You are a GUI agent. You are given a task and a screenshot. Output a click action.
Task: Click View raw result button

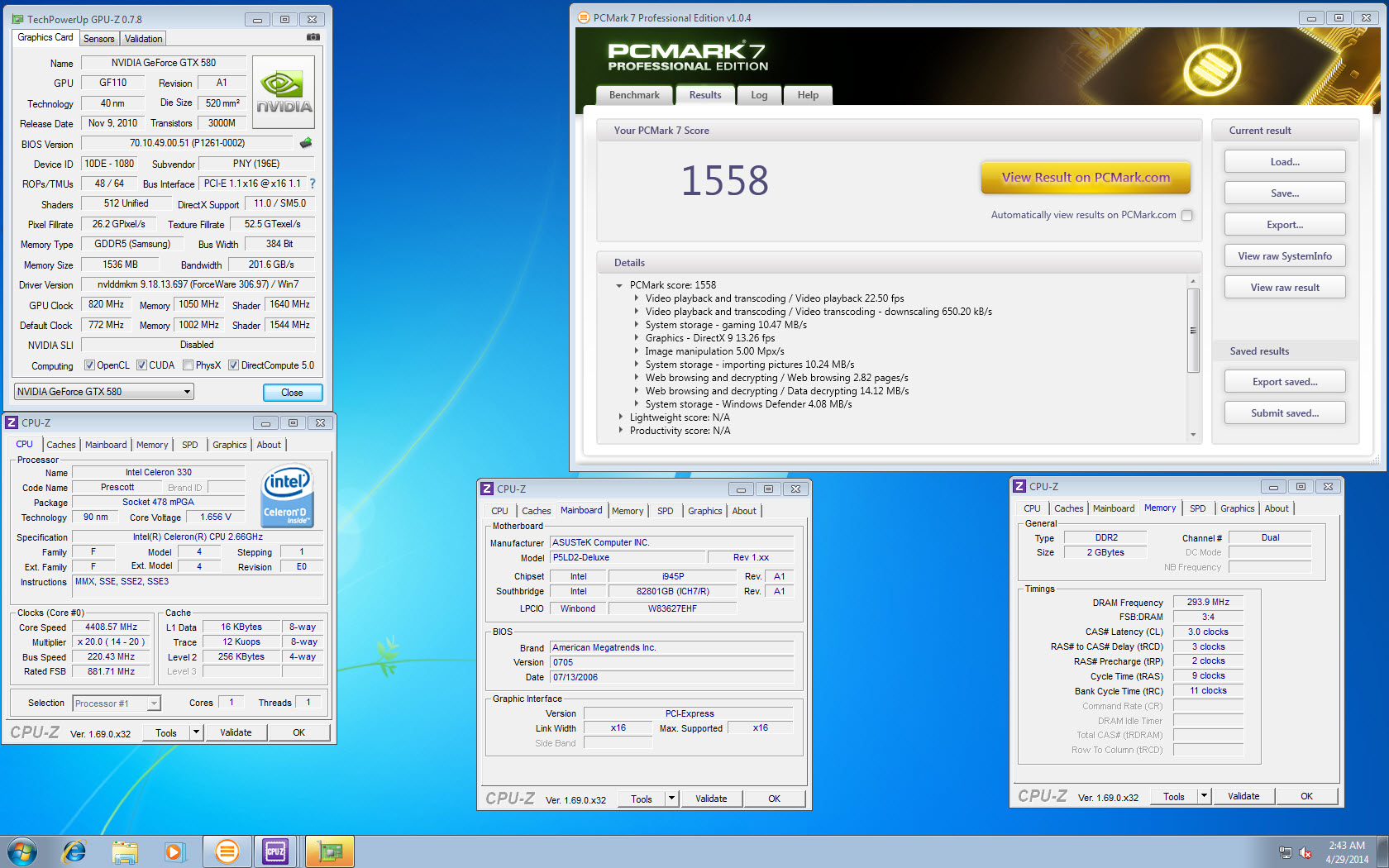[x=1285, y=288]
